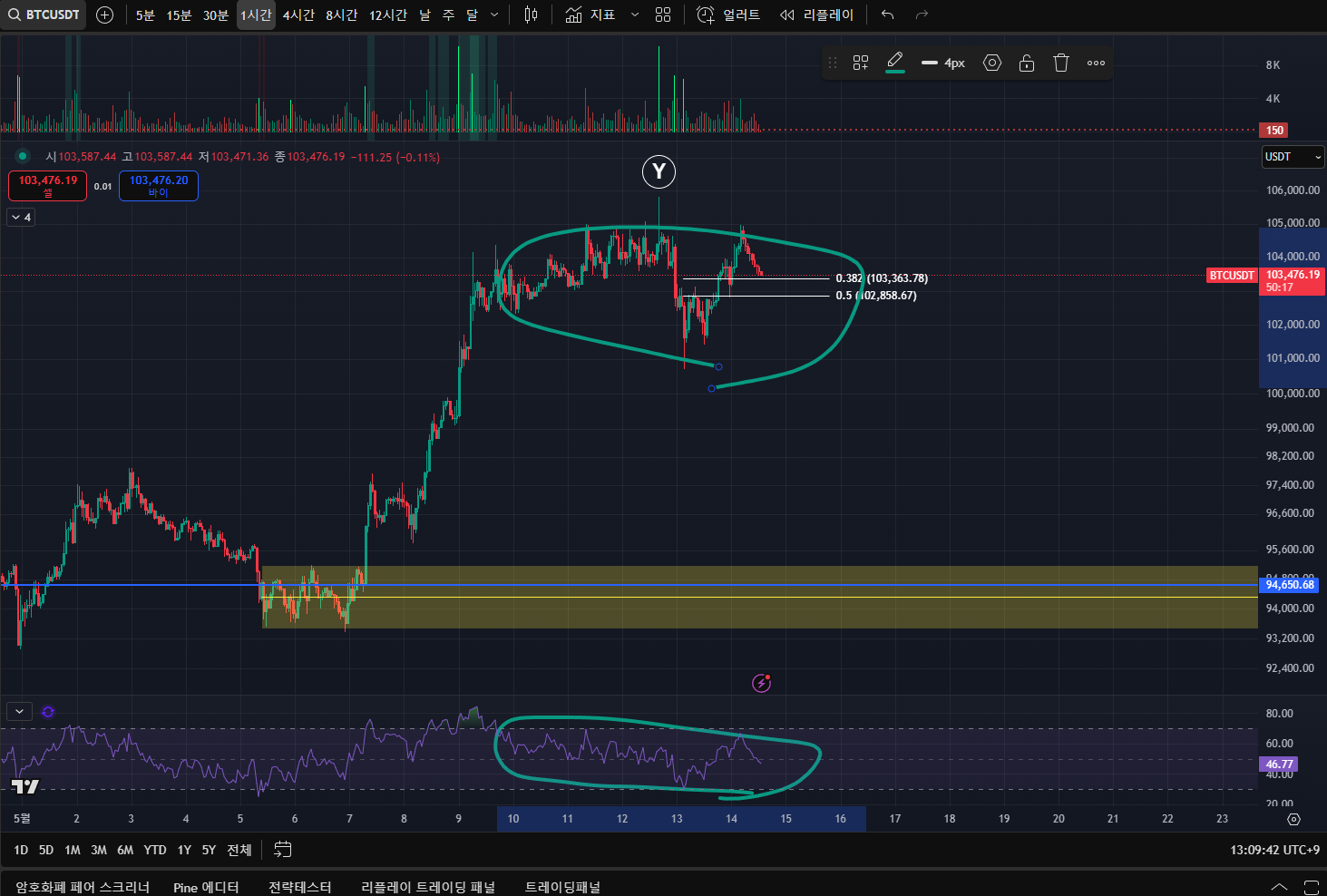Expand the timeframe interval dropdown
The height and width of the screenshot is (896, 1327).
(x=494, y=15)
